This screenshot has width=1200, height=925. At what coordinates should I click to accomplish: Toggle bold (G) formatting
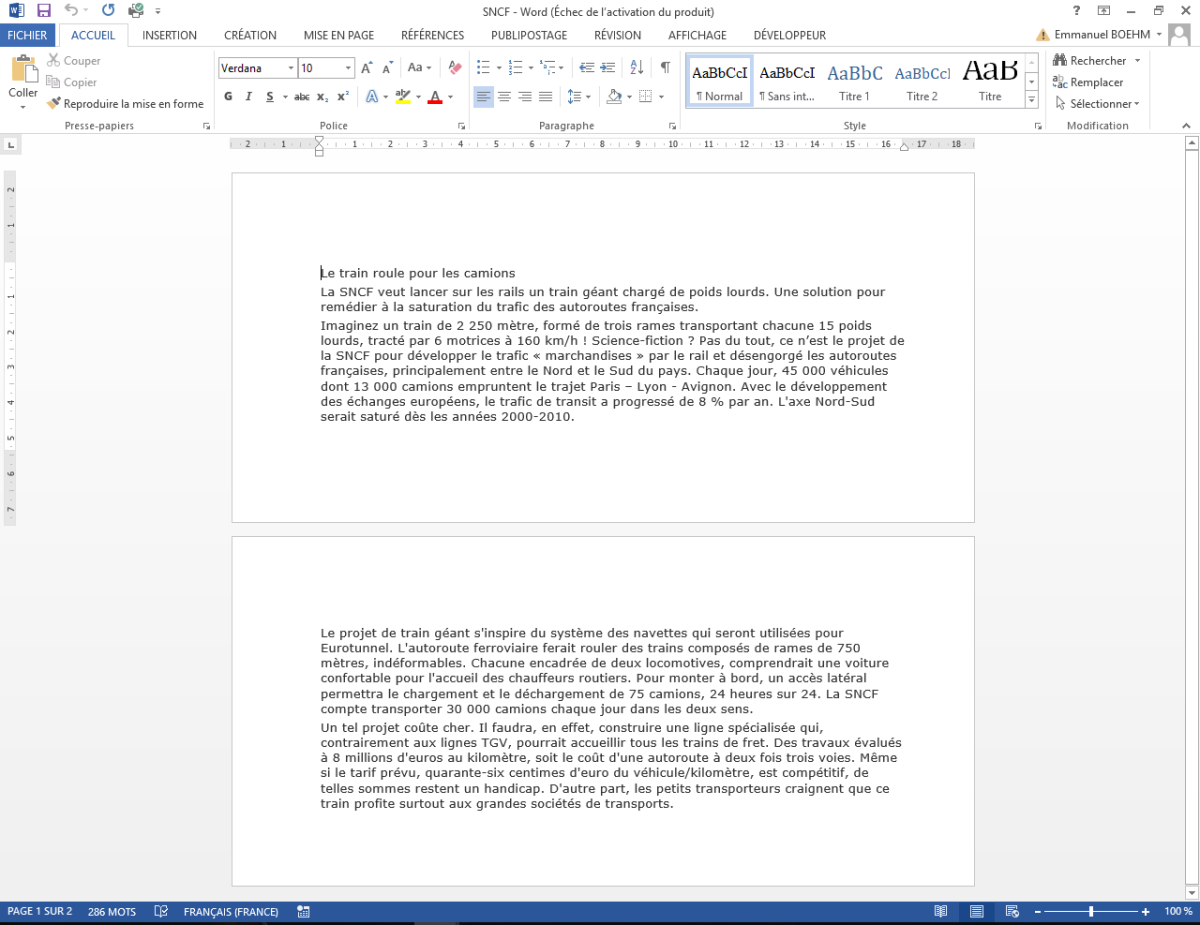[228, 97]
